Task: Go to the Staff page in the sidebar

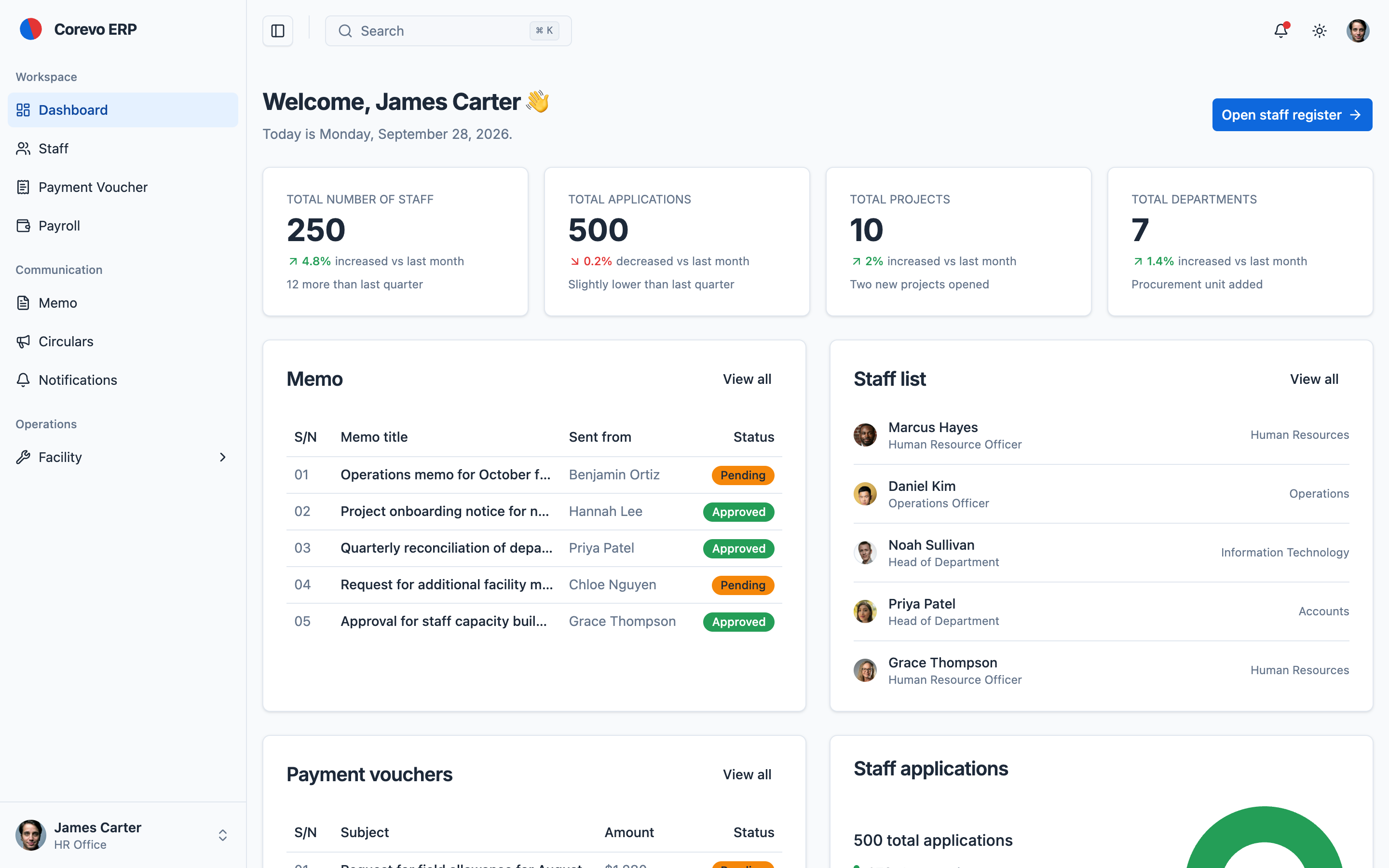Action: coord(123,149)
